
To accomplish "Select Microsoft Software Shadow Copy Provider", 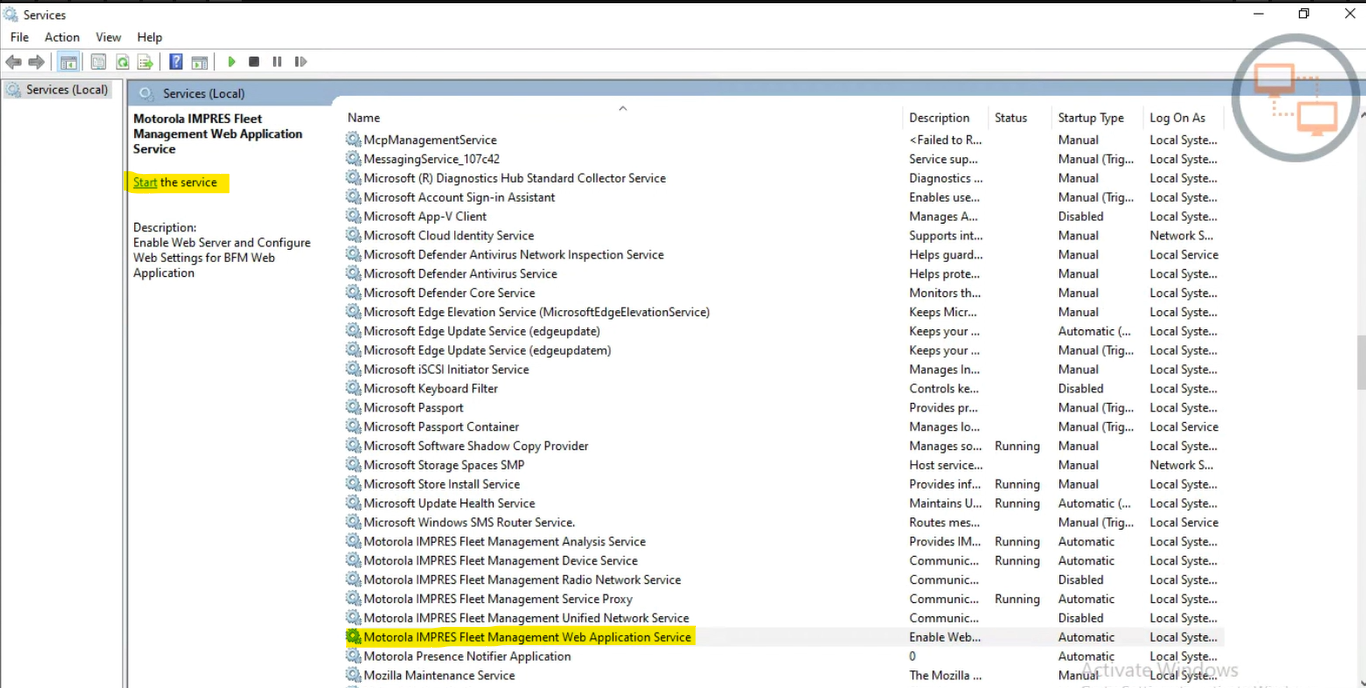I will click(476, 446).
